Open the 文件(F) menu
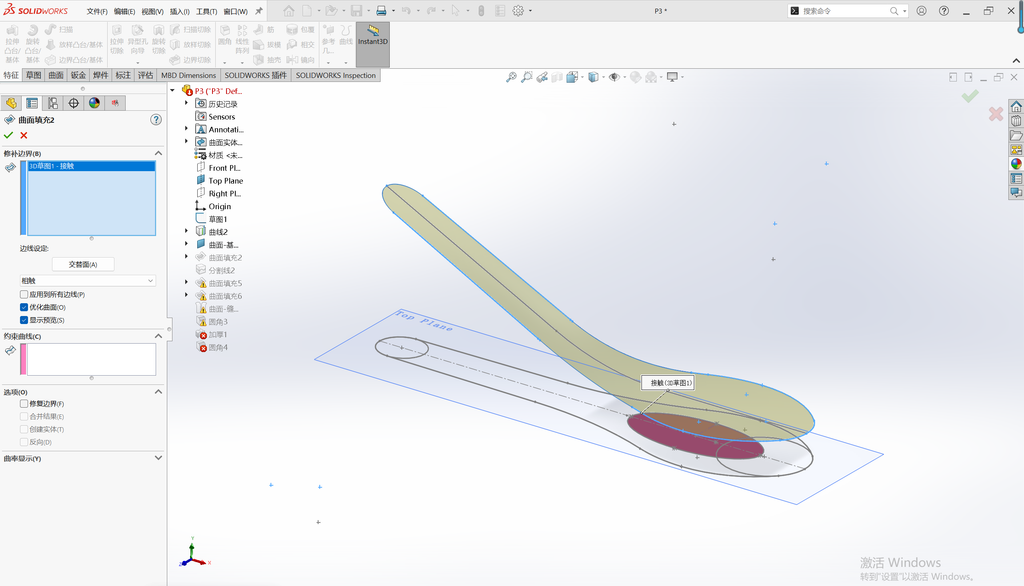This screenshot has height=586, width=1024. tap(97, 11)
